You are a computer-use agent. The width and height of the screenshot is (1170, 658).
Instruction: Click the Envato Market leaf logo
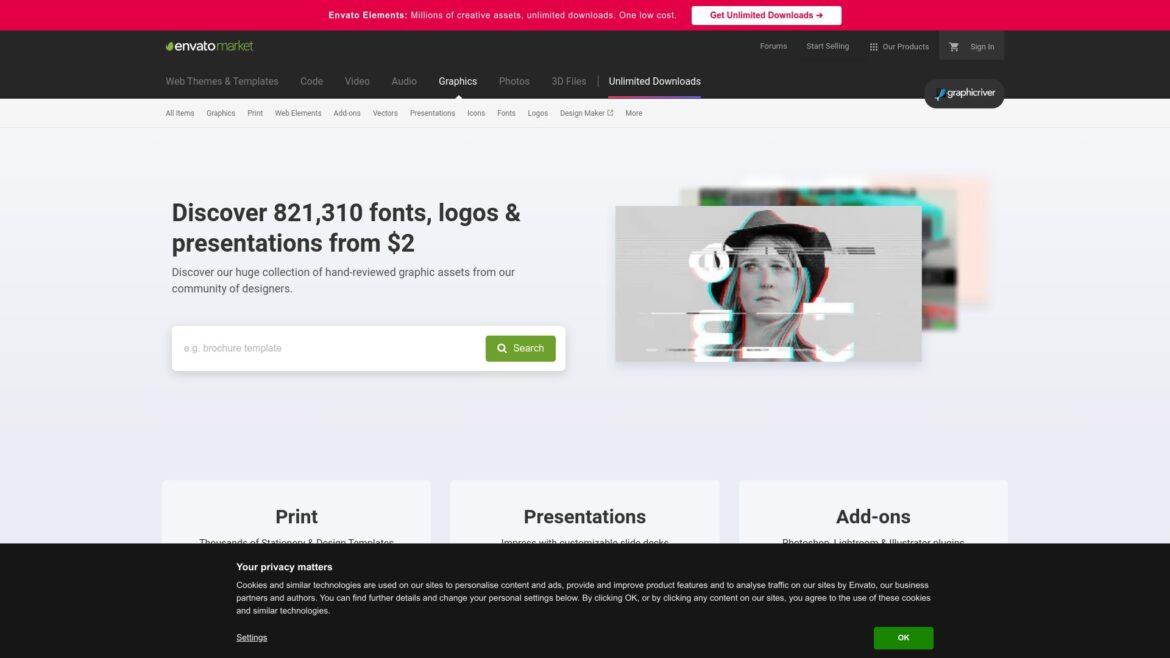point(169,45)
